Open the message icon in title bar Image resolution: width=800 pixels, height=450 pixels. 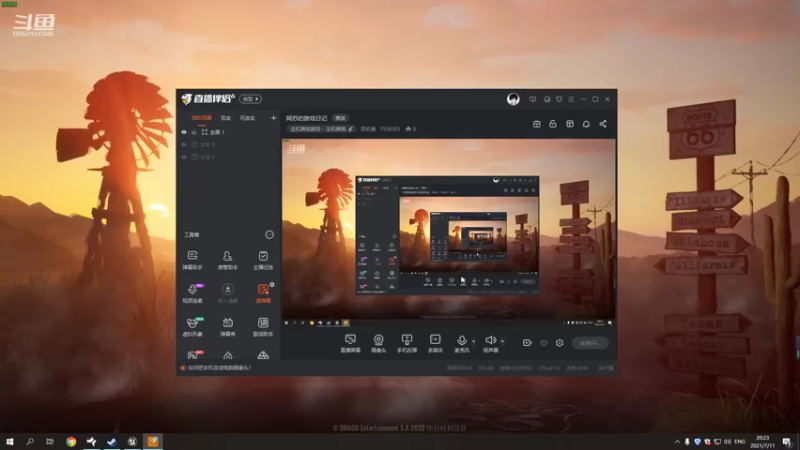tap(533, 99)
